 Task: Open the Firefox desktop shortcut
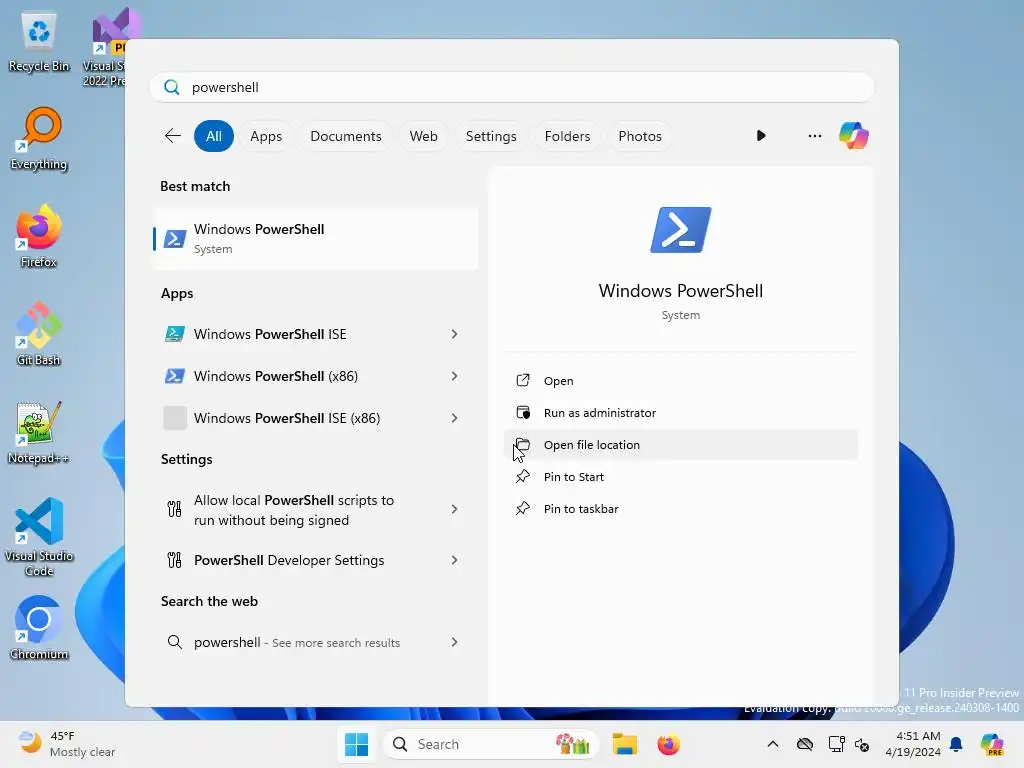39,236
